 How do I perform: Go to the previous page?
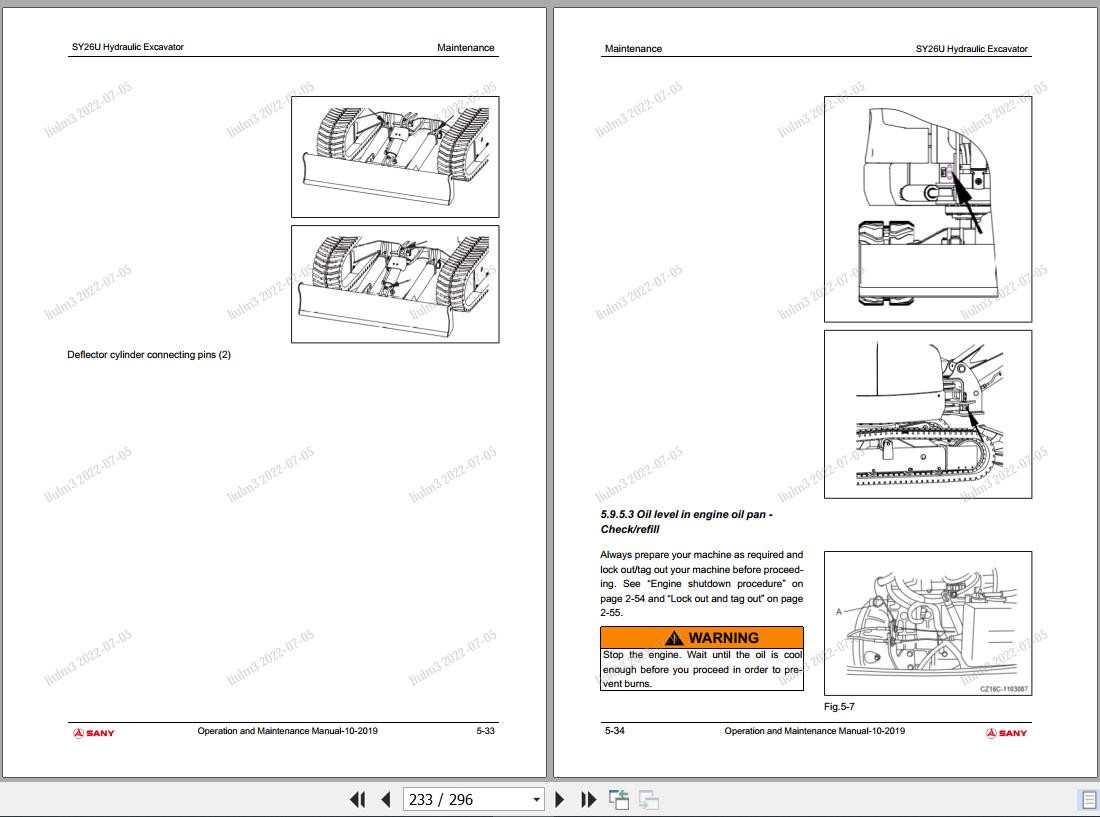tap(385, 799)
